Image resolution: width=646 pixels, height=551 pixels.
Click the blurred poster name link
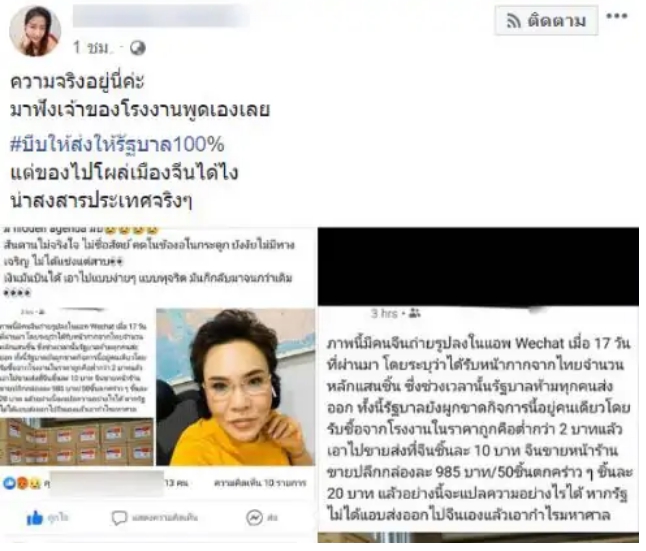(x=162, y=16)
